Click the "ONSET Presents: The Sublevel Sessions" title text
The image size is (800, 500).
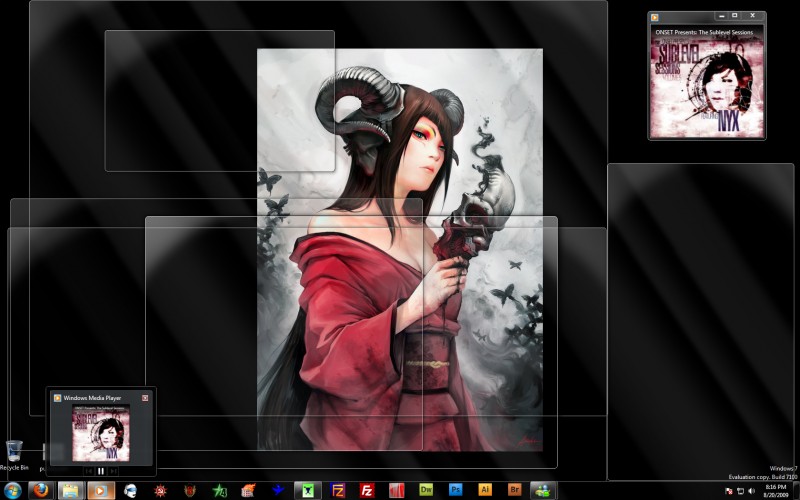pos(704,32)
